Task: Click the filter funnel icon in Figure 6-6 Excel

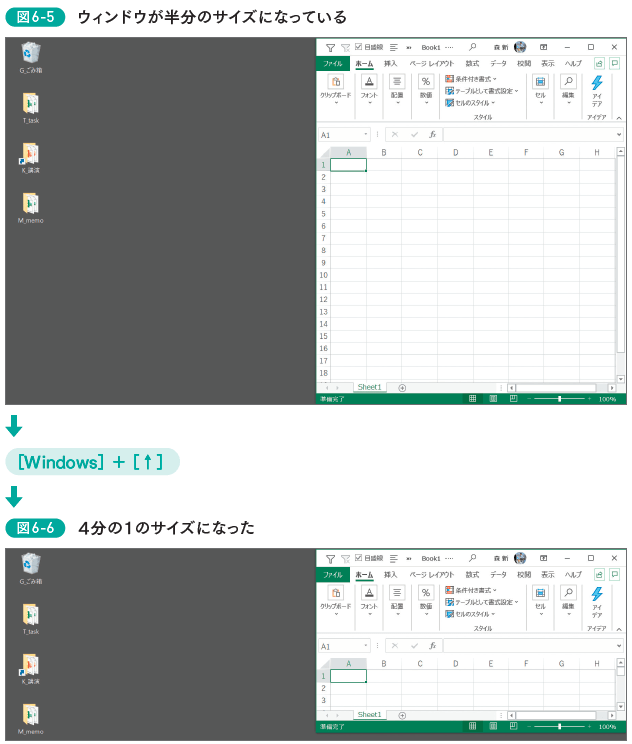Action: (x=330, y=559)
